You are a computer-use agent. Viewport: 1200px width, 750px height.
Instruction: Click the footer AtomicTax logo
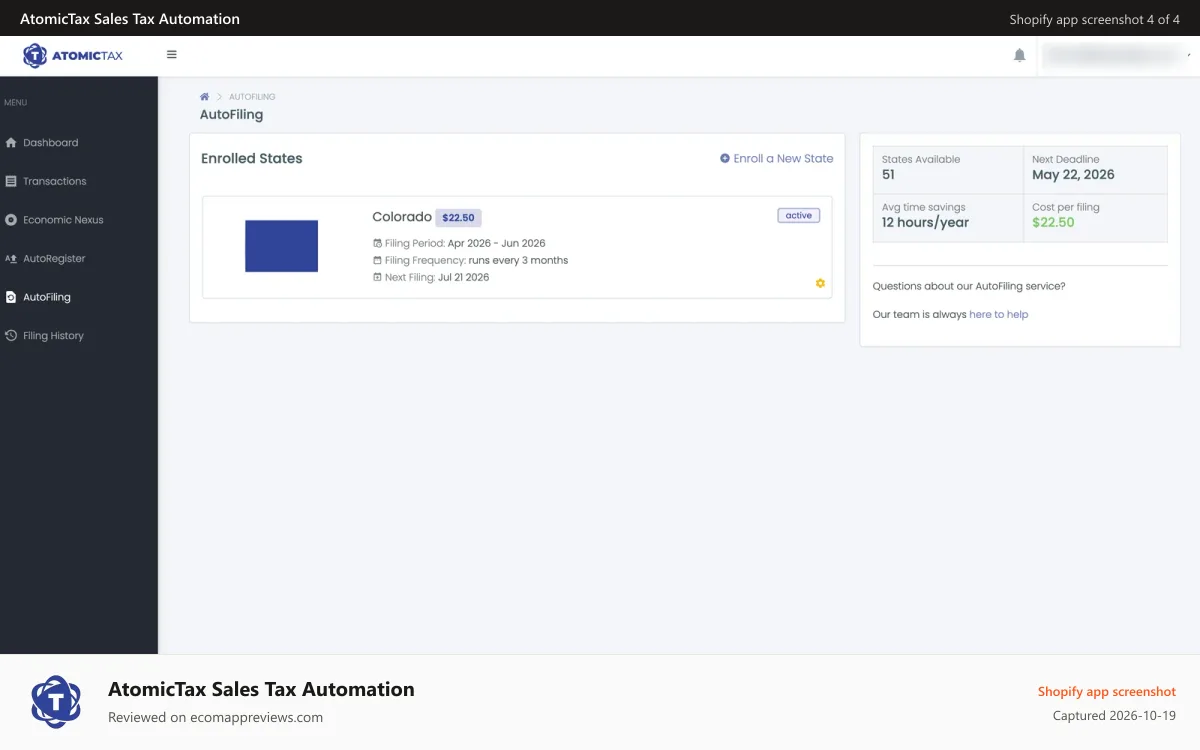pos(56,702)
